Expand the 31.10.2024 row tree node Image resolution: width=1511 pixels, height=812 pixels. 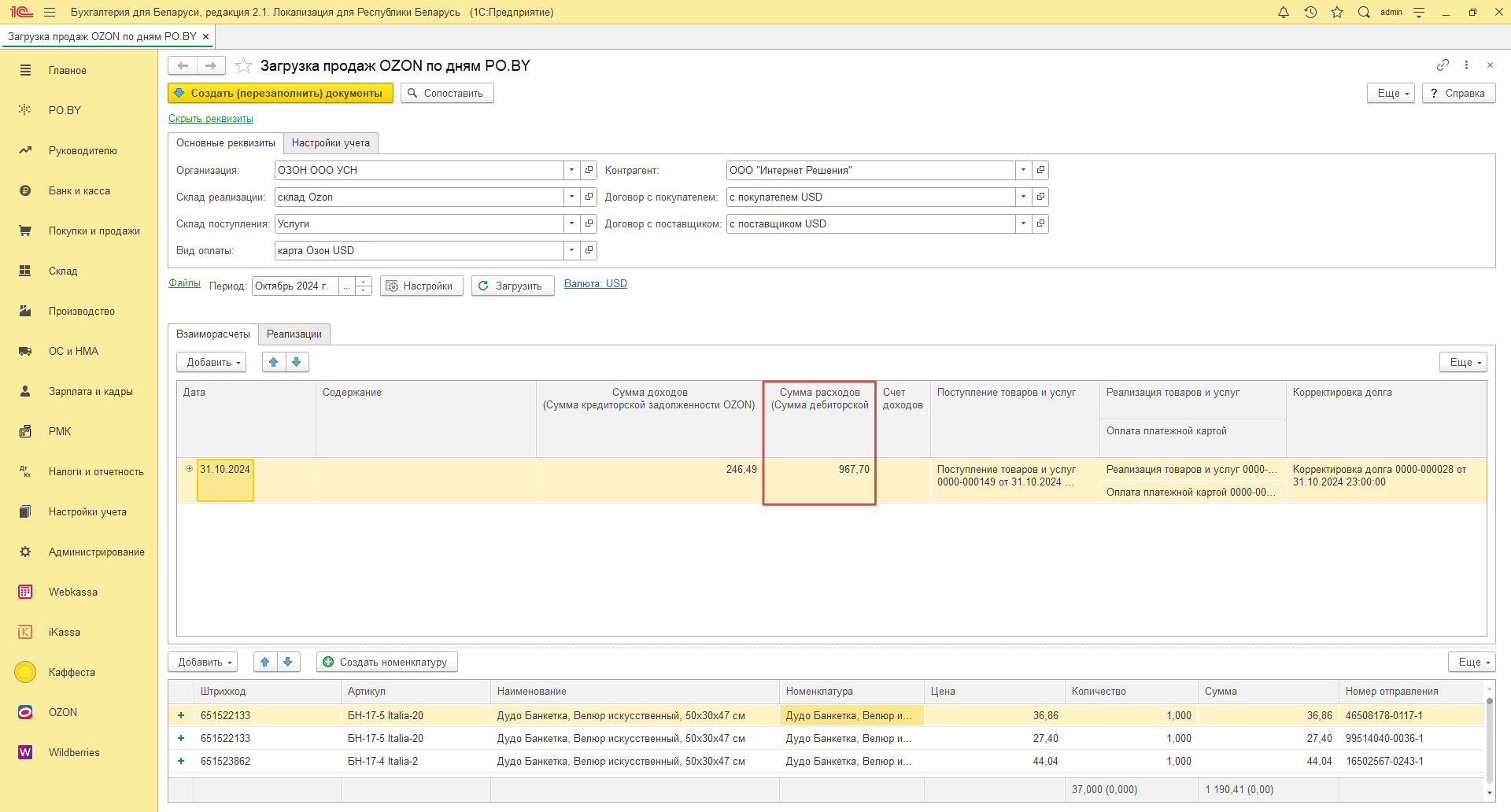click(189, 469)
